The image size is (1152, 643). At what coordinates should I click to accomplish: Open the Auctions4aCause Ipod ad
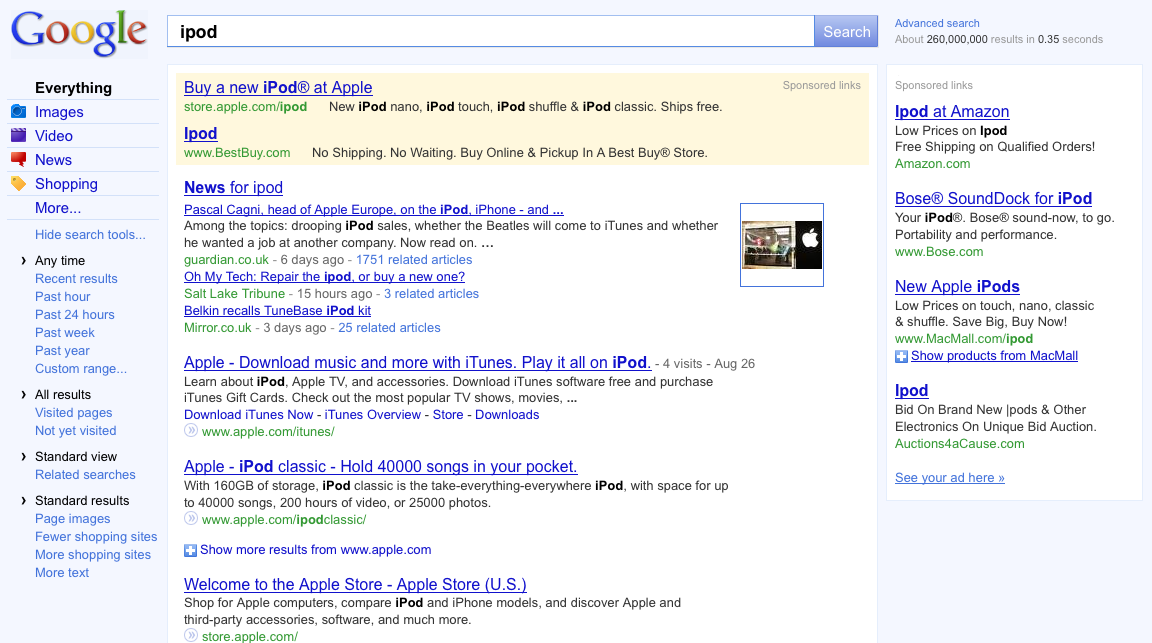911,391
